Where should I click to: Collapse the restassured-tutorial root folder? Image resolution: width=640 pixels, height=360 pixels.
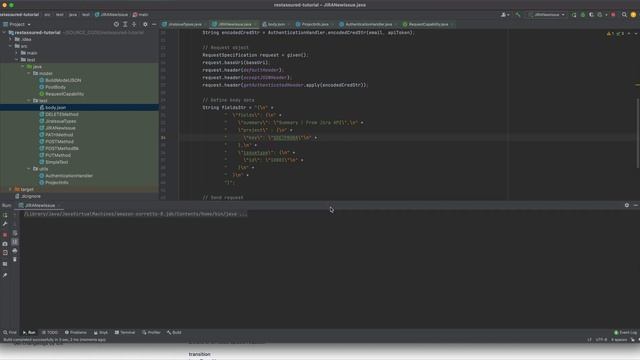4,33
